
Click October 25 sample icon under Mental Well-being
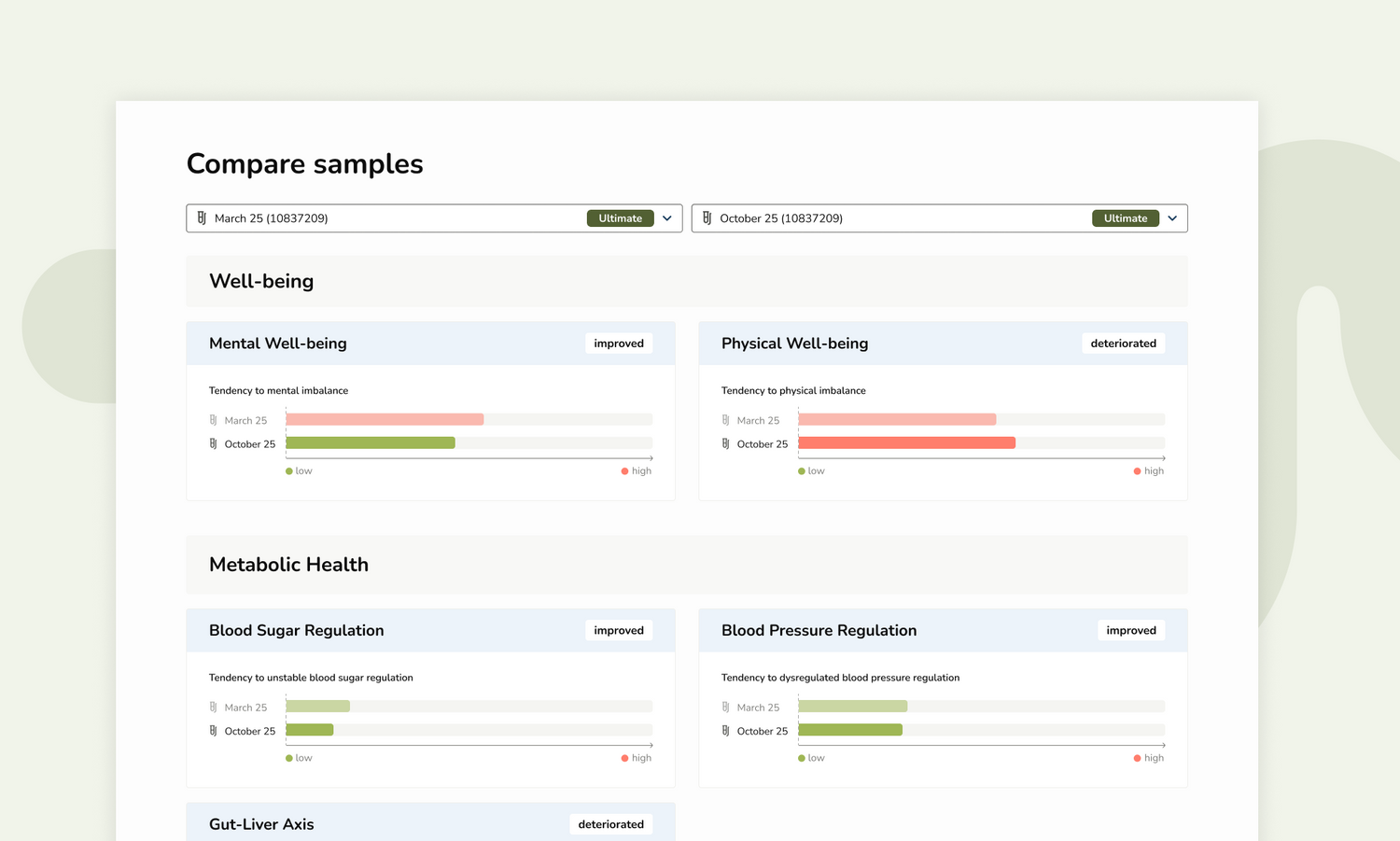(214, 444)
